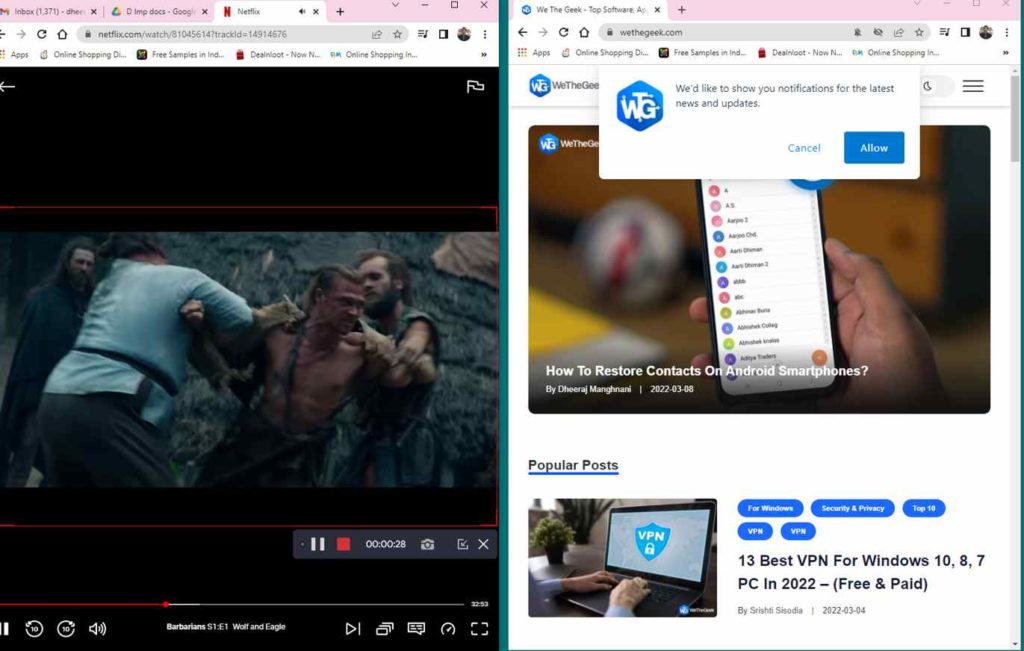Open 13 Best VPN For Windows article
The height and width of the screenshot is (651, 1024).
(861, 572)
